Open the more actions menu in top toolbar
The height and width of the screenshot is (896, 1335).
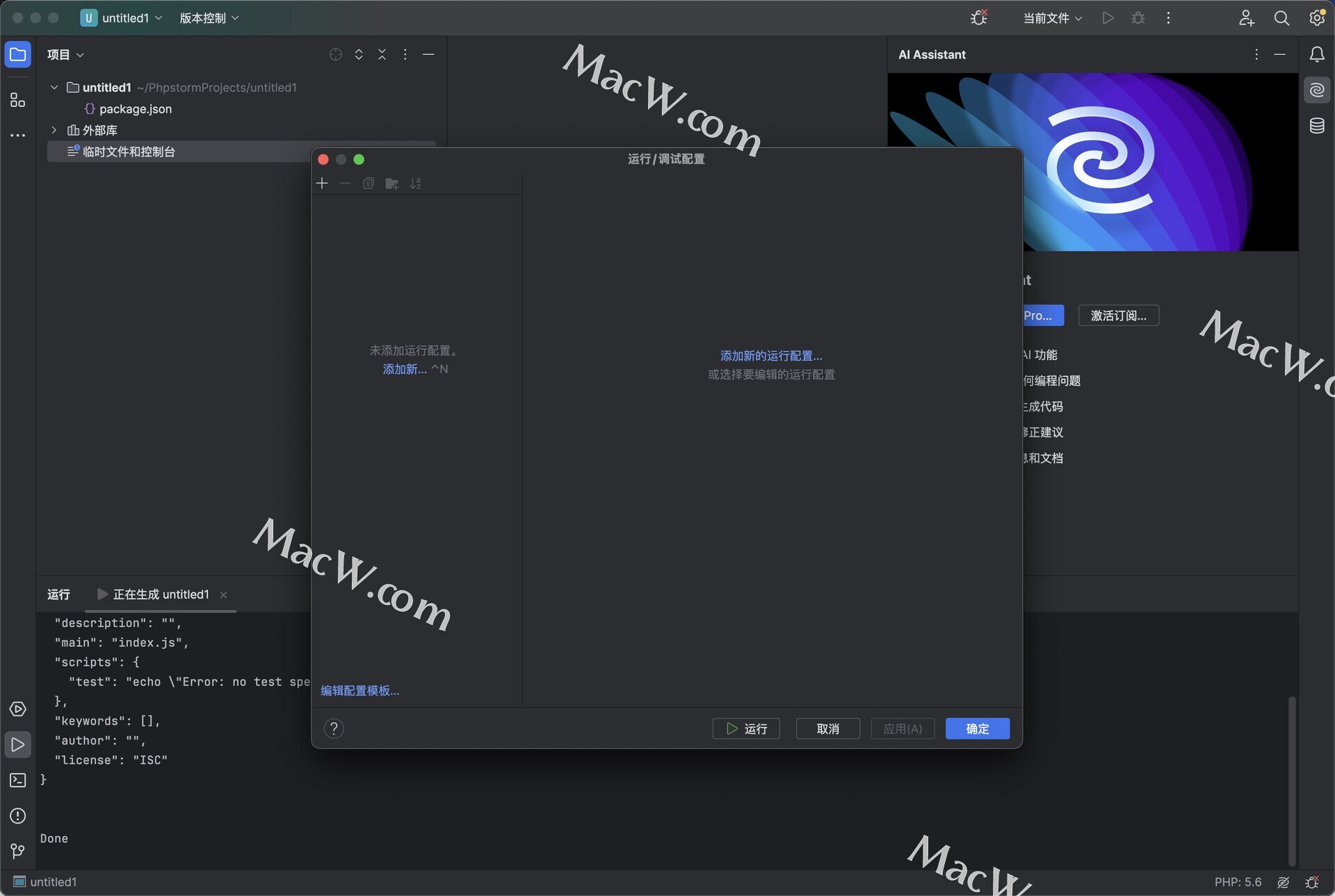[1168, 18]
